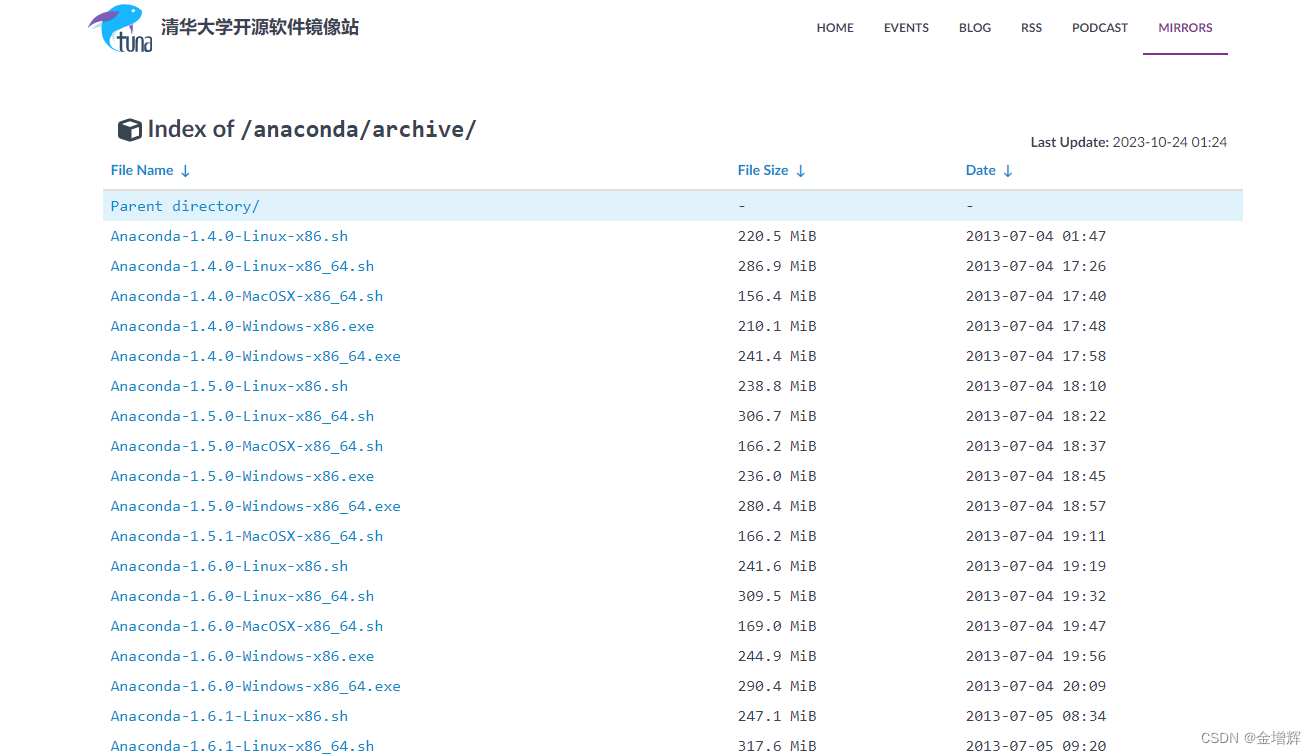
Task: Click the date 2013-07-04 17:40
Action: [1036, 296]
